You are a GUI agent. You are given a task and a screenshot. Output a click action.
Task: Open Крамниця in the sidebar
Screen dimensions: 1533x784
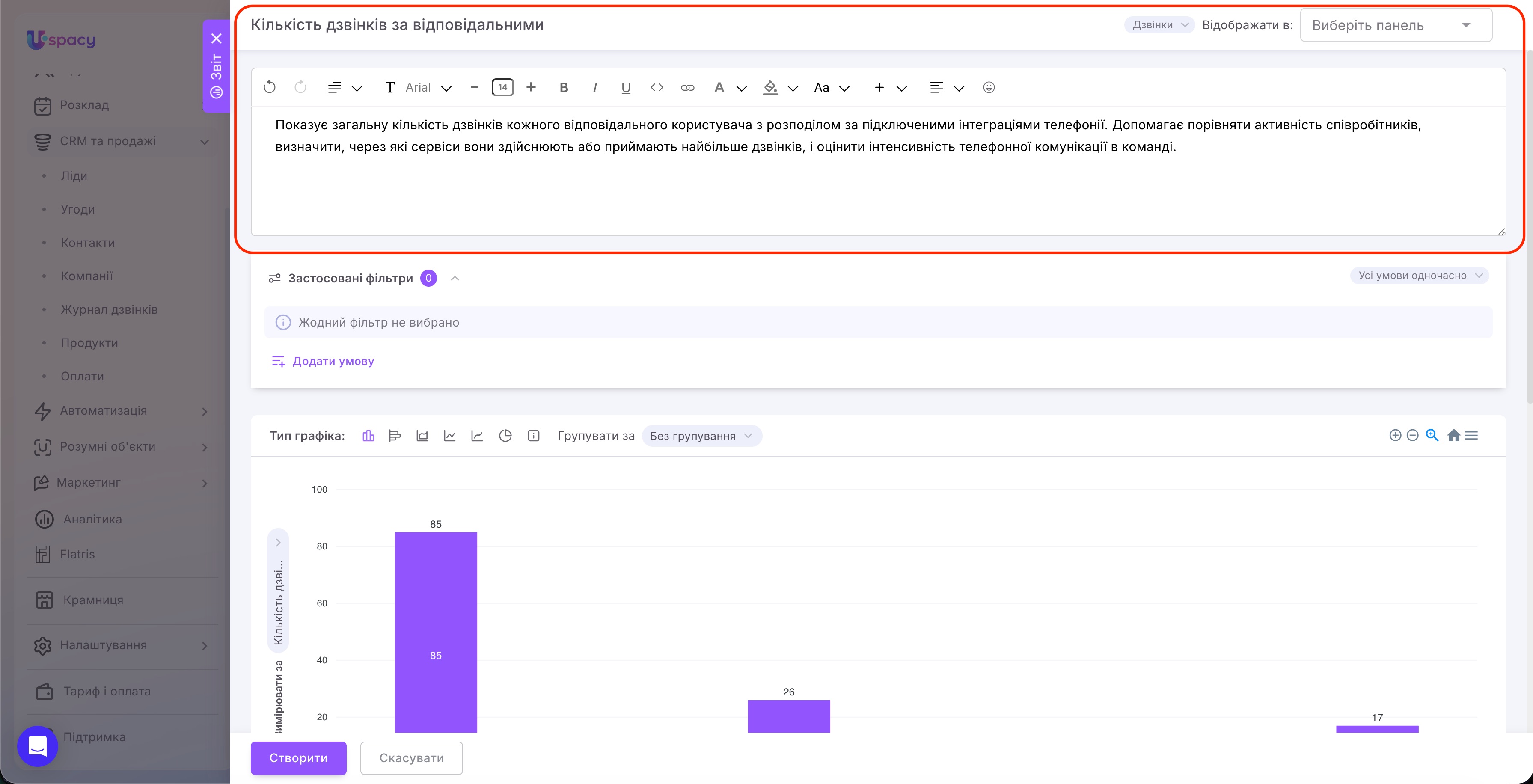point(93,600)
